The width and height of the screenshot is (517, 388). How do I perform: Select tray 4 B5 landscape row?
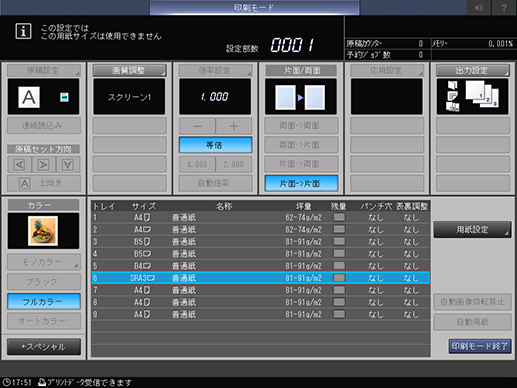(x=260, y=254)
